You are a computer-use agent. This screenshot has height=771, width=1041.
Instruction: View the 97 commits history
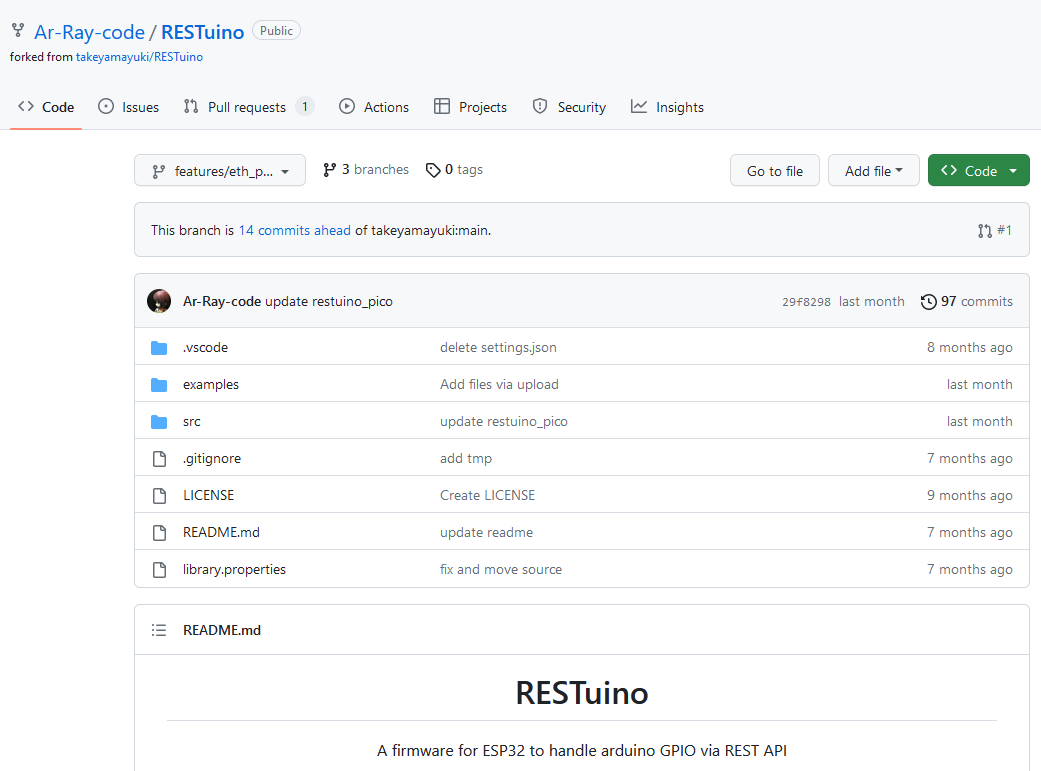pos(967,301)
